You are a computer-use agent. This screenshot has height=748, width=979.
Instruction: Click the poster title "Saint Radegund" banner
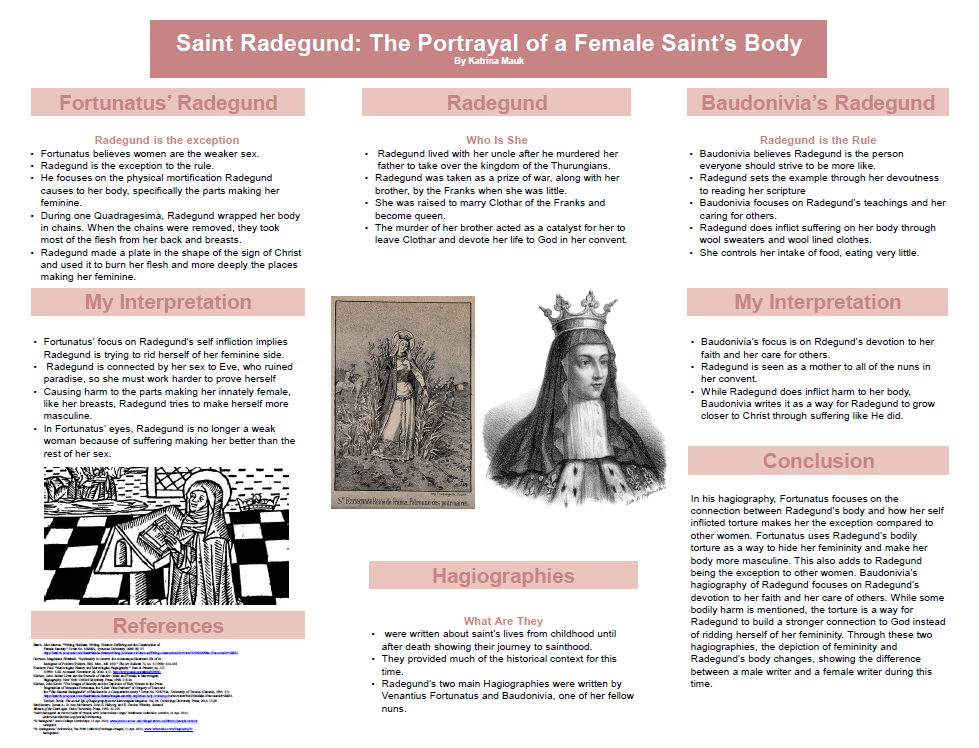488,43
